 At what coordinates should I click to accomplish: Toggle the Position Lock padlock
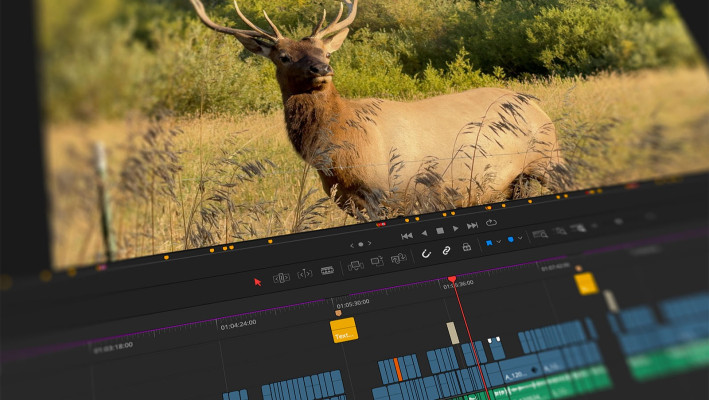pyautogui.click(x=467, y=247)
